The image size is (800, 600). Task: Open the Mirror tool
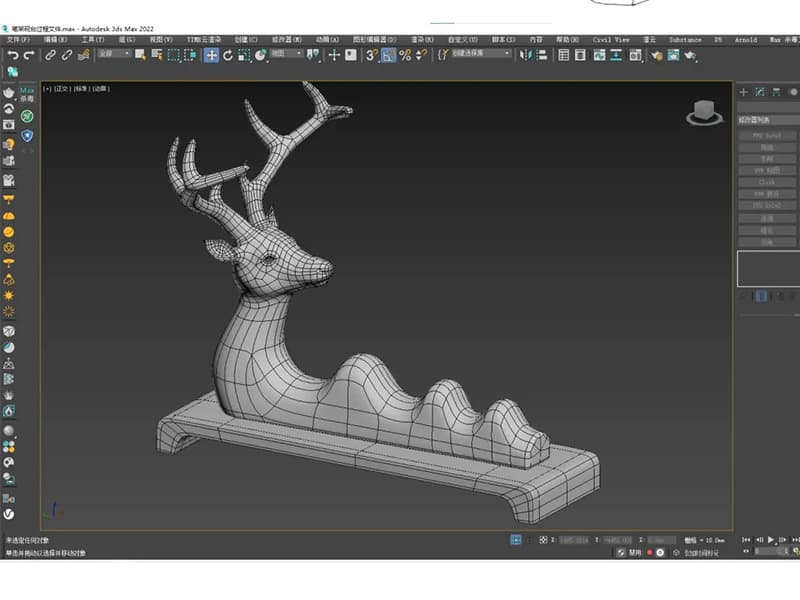coord(527,55)
